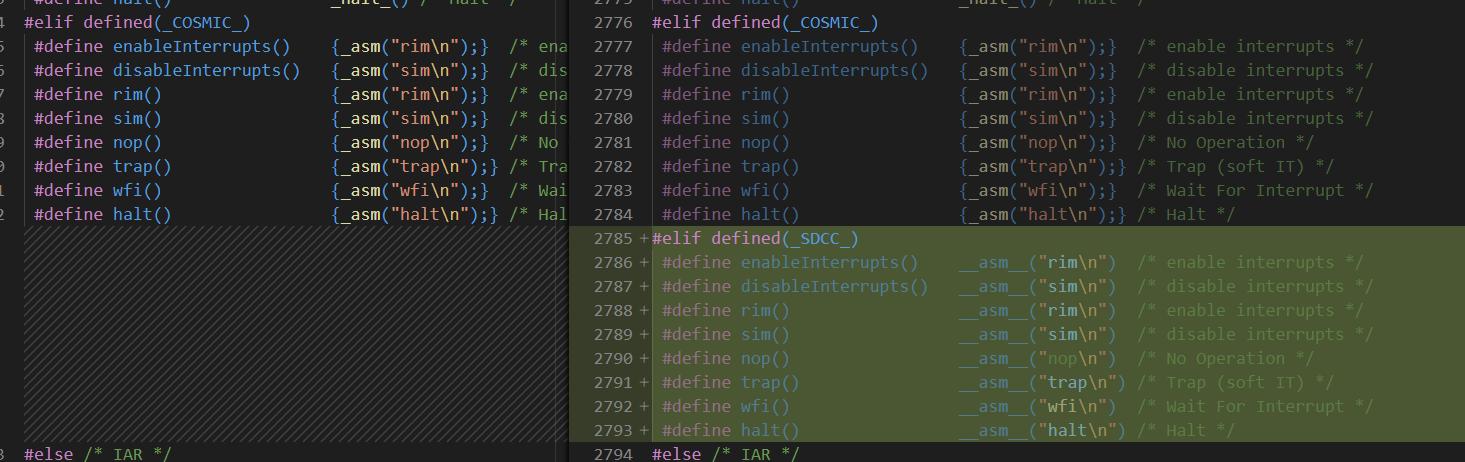This screenshot has width=1465, height=462.
Task: Click the plus marker beside line 2786
Action: coord(644,263)
